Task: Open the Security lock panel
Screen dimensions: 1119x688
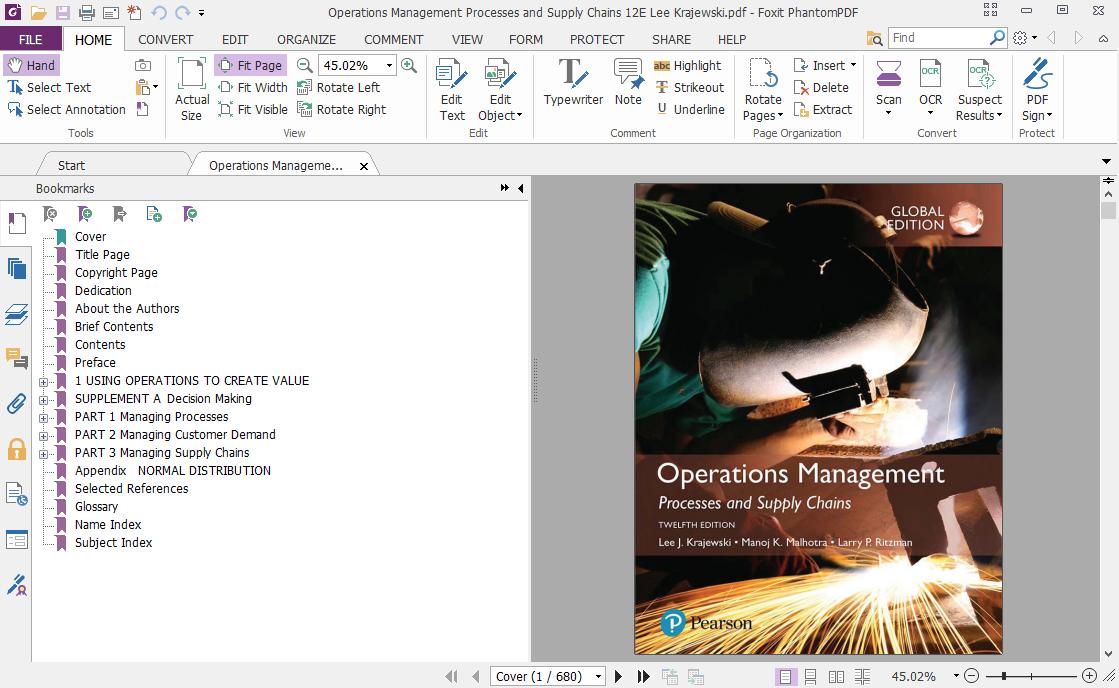Action: click(16, 449)
